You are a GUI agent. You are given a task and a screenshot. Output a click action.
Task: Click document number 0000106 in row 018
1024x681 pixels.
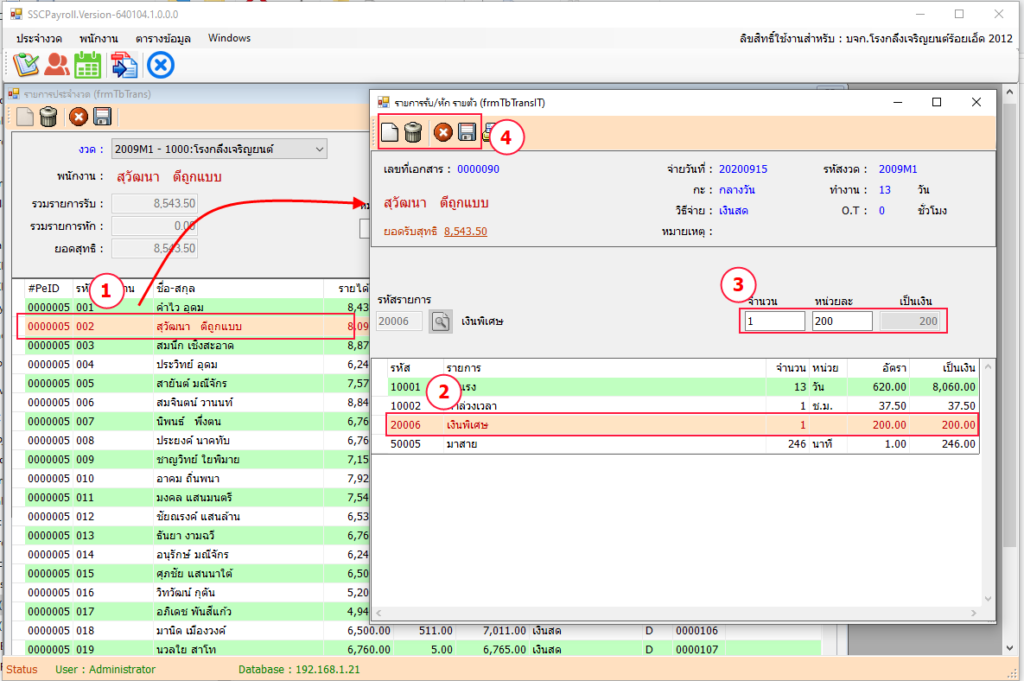click(697, 631)
